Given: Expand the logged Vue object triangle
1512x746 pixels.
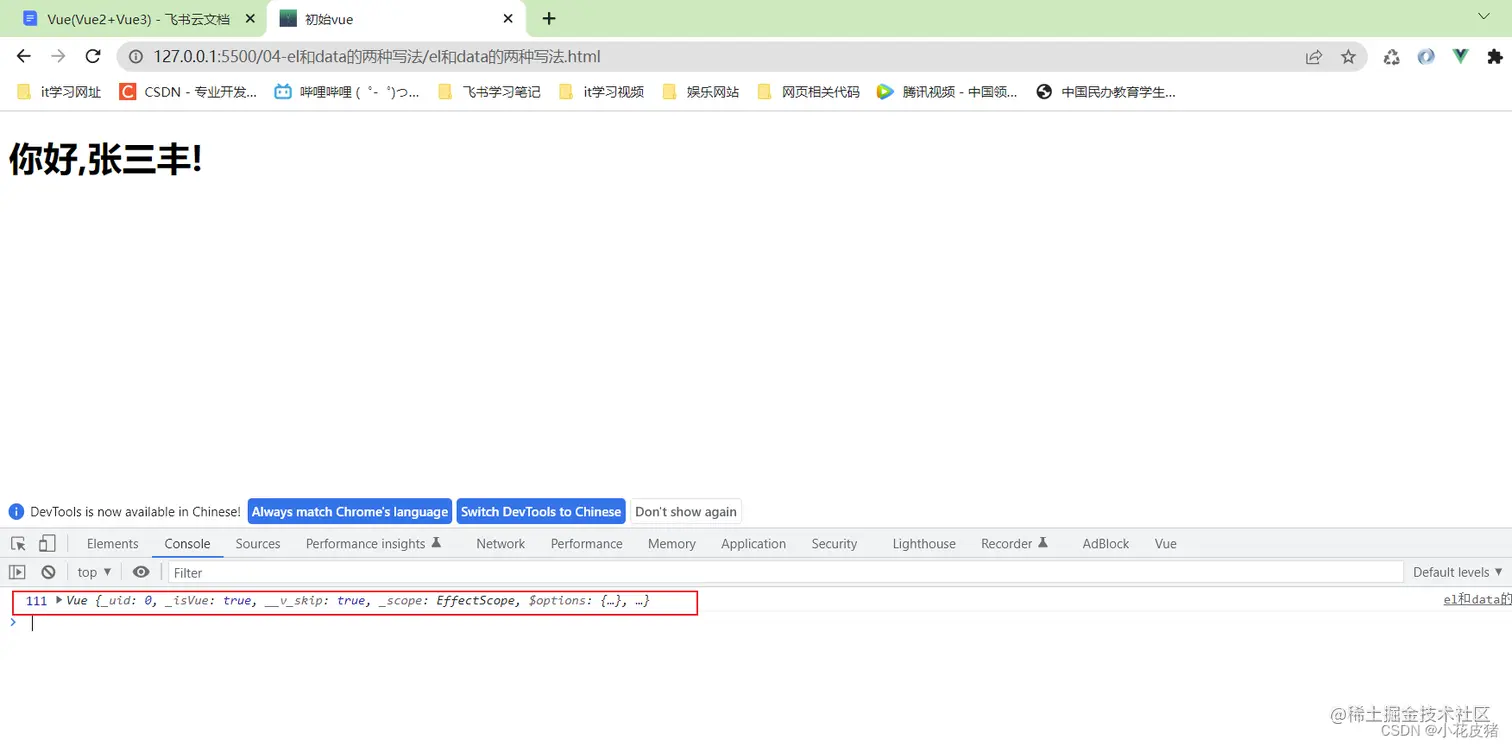Looking at the screenshot, I should click(x=59, y=600).
